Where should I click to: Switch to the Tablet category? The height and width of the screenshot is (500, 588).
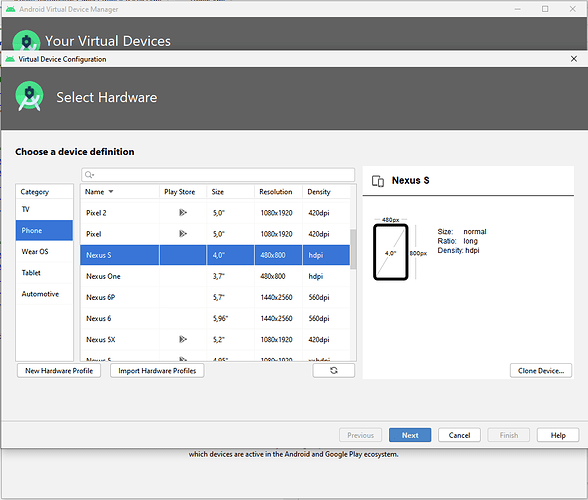pos(44,273)
